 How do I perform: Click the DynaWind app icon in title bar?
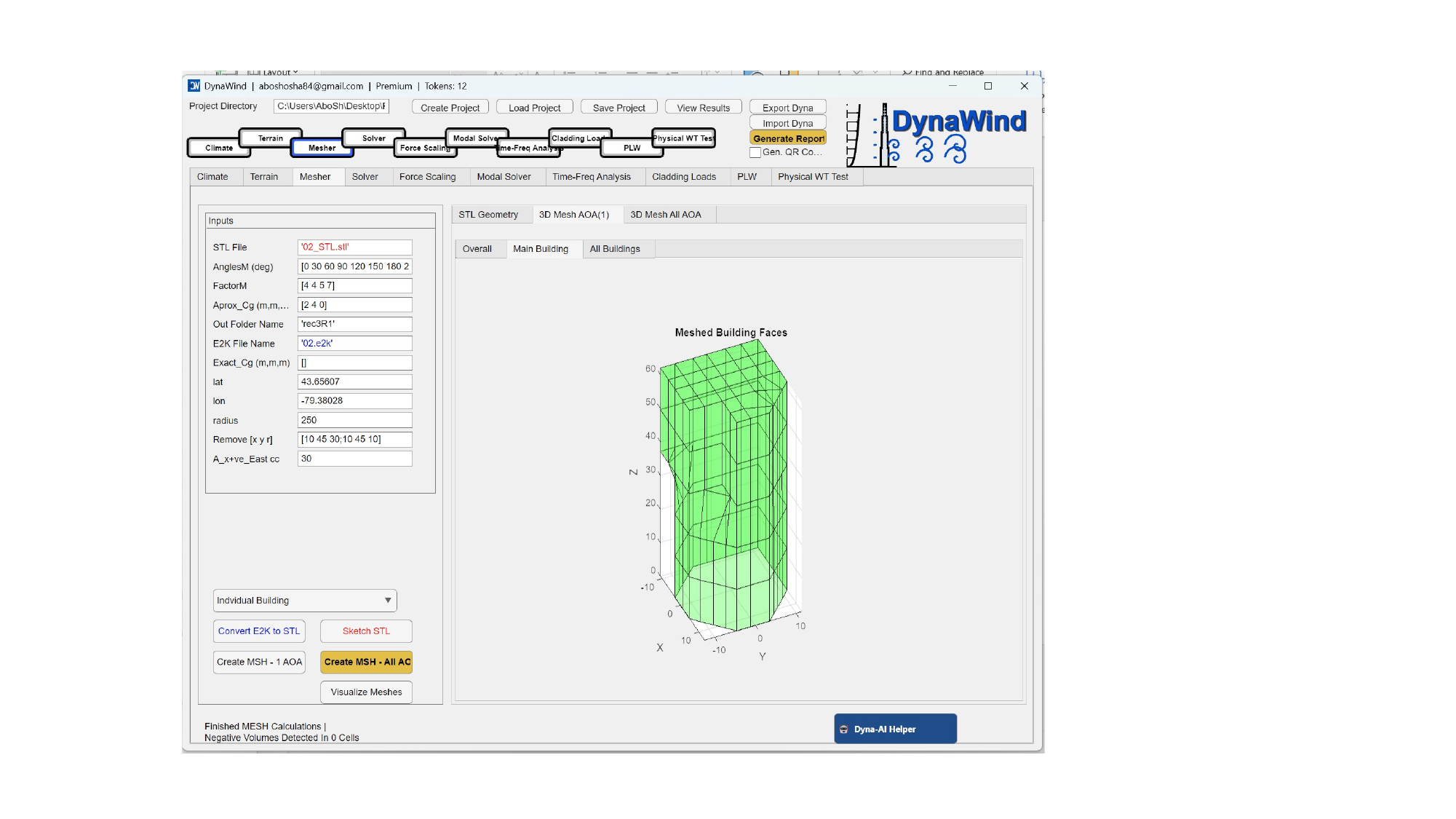[194, 86]
